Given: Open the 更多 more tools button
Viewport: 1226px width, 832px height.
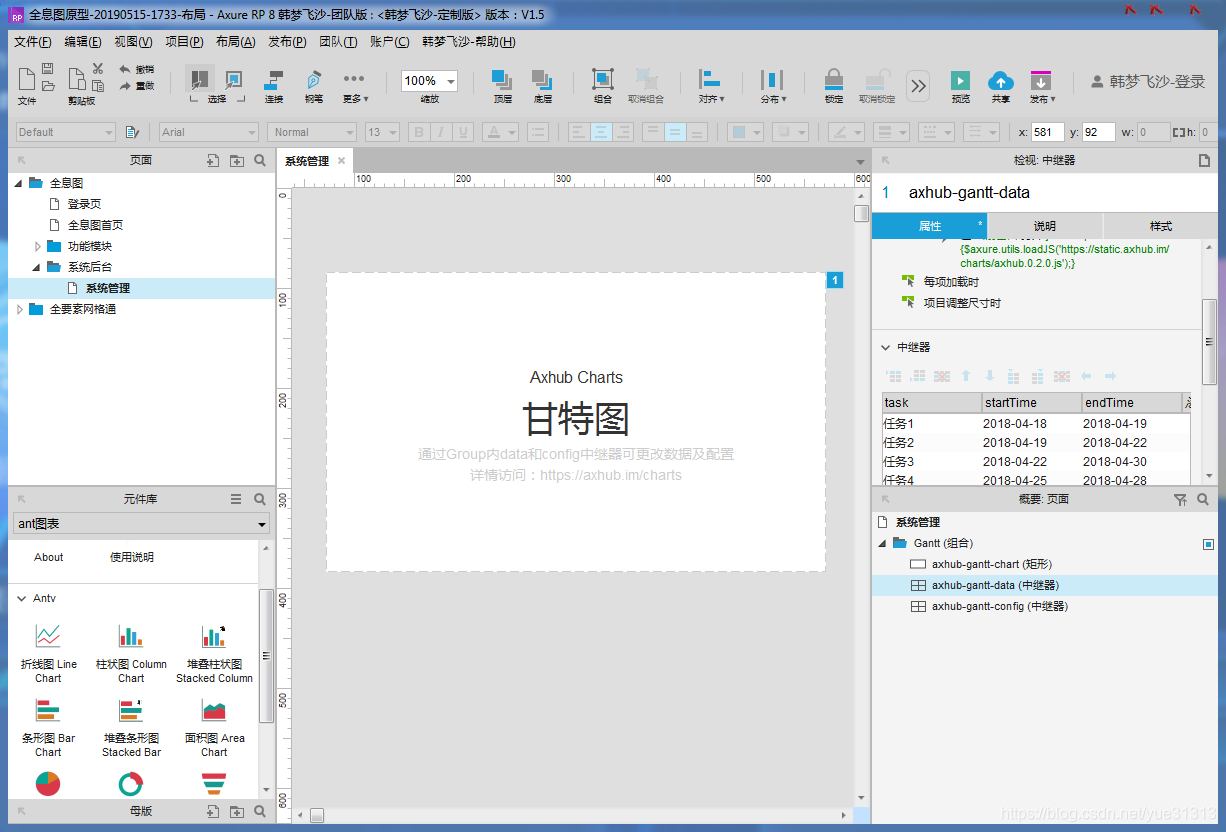Looking at the screenshot, I should click(355, 86).
